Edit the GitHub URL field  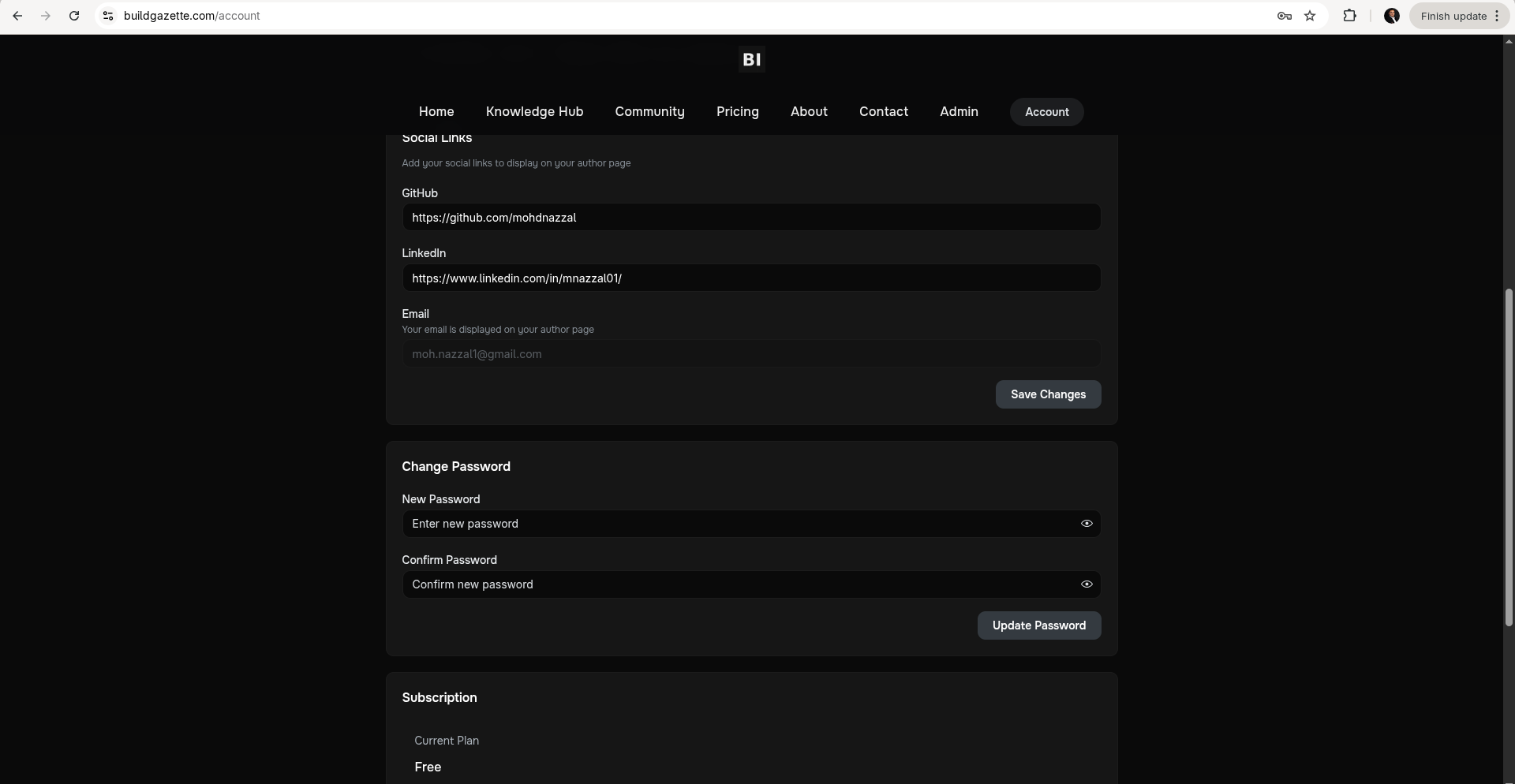pyautogui.click(x=751, y=218)
